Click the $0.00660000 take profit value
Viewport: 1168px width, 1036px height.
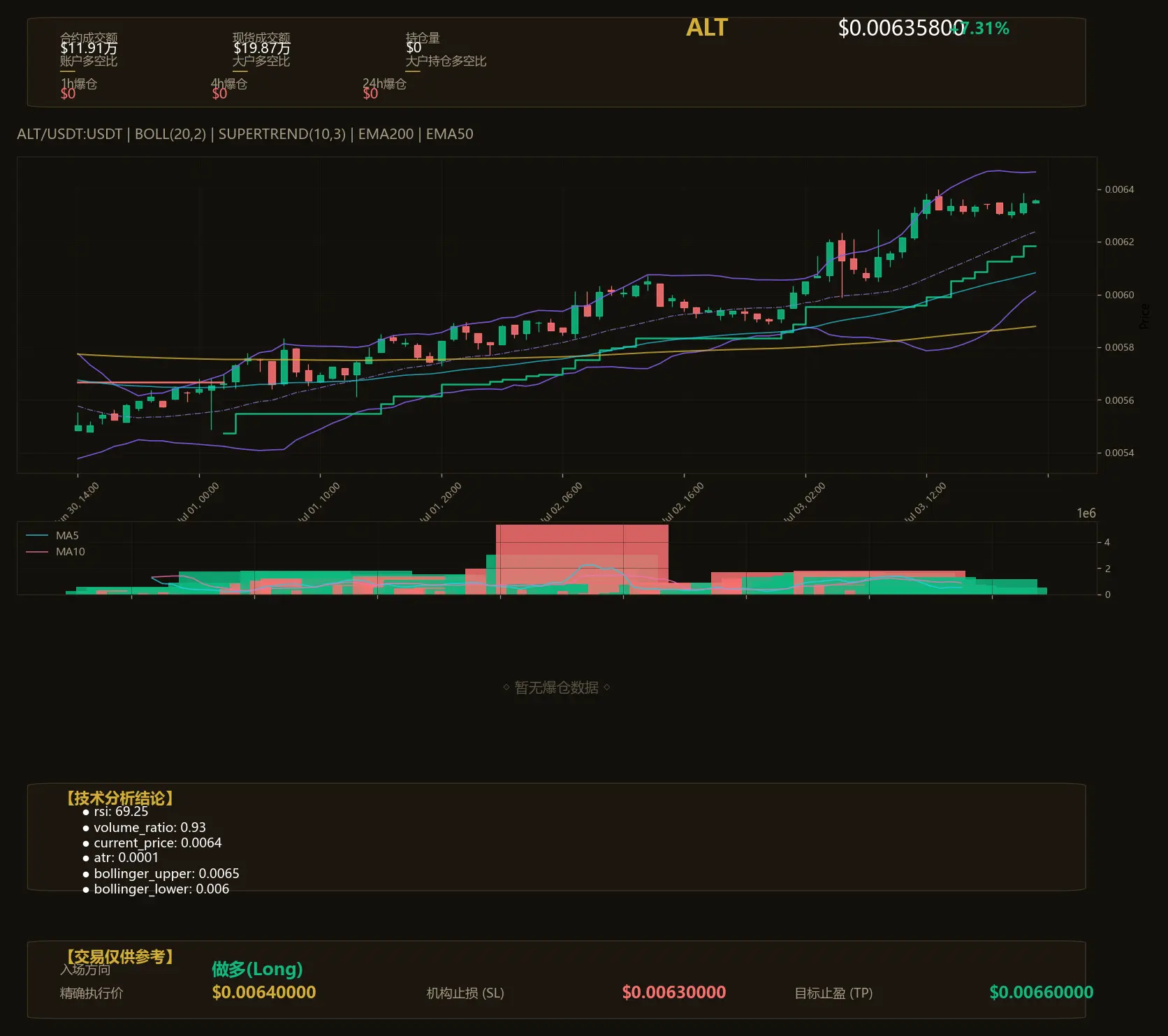[x=1042, y=993]
